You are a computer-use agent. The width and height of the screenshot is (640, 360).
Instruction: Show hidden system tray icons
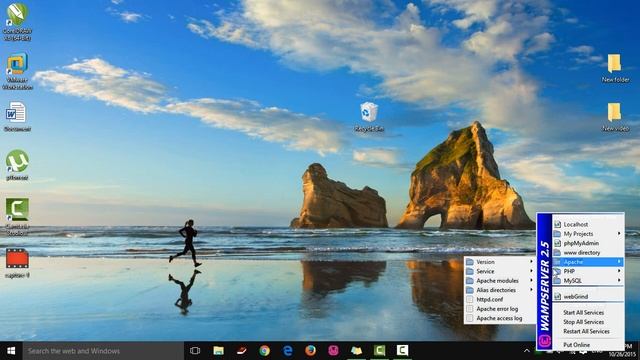coord(527,351)
